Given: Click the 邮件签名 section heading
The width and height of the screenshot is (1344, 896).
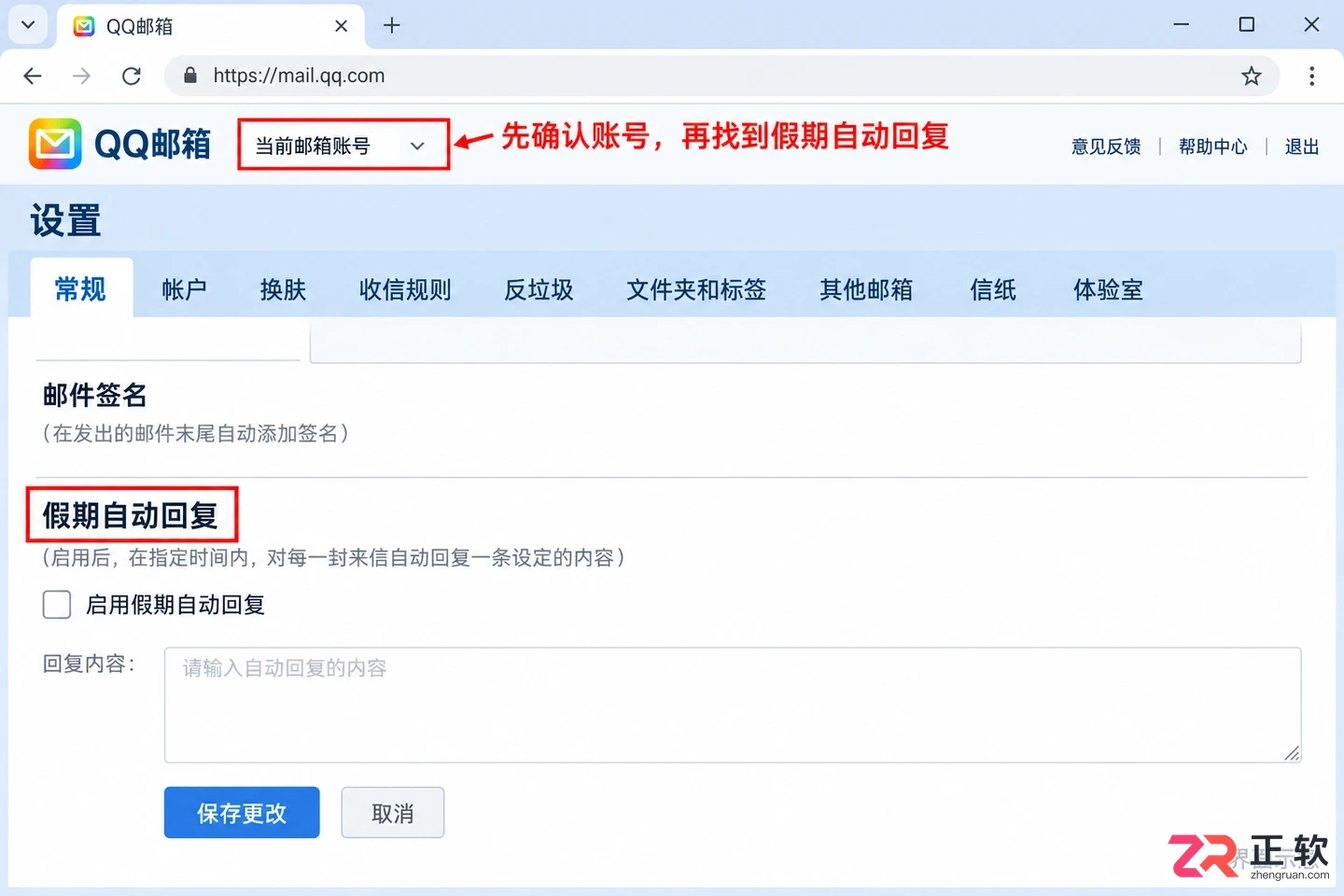Looking at the screenshot, I should (x=95, y=395).
